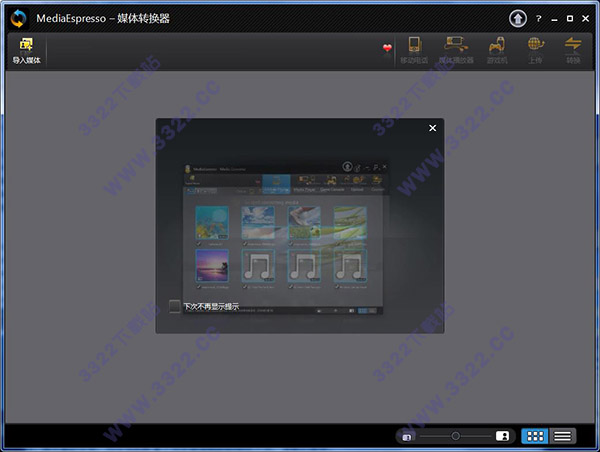The width and height of the screenshot is (600, 452).
Task: Switch to list details view
Action: coord(562,436)
